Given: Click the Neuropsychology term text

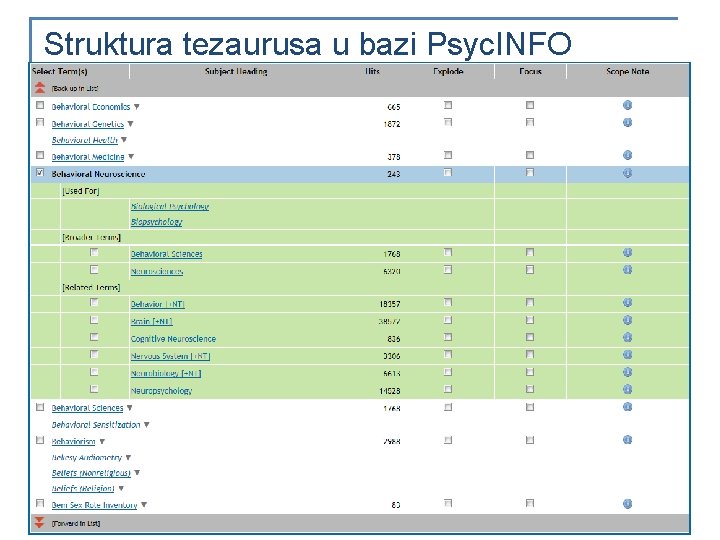Looking at the screenshot, I should tap(161, 391).
